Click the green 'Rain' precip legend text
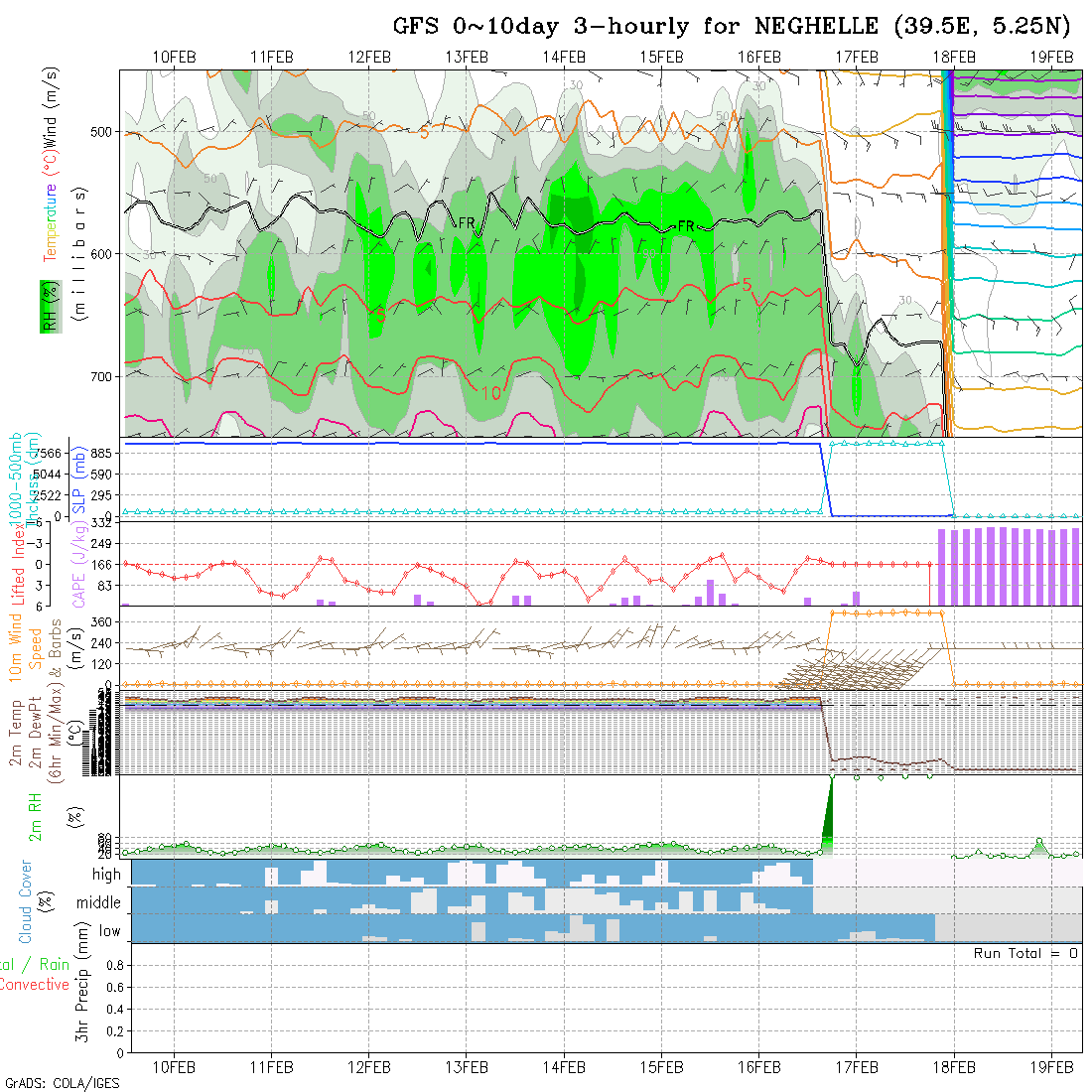Viewport: 1092px width, 1092px height. [55, 965]
